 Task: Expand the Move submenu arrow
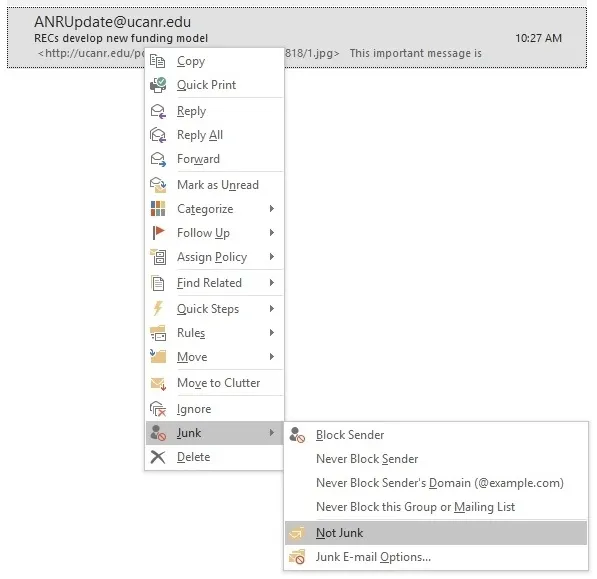(x=271, y=357)
